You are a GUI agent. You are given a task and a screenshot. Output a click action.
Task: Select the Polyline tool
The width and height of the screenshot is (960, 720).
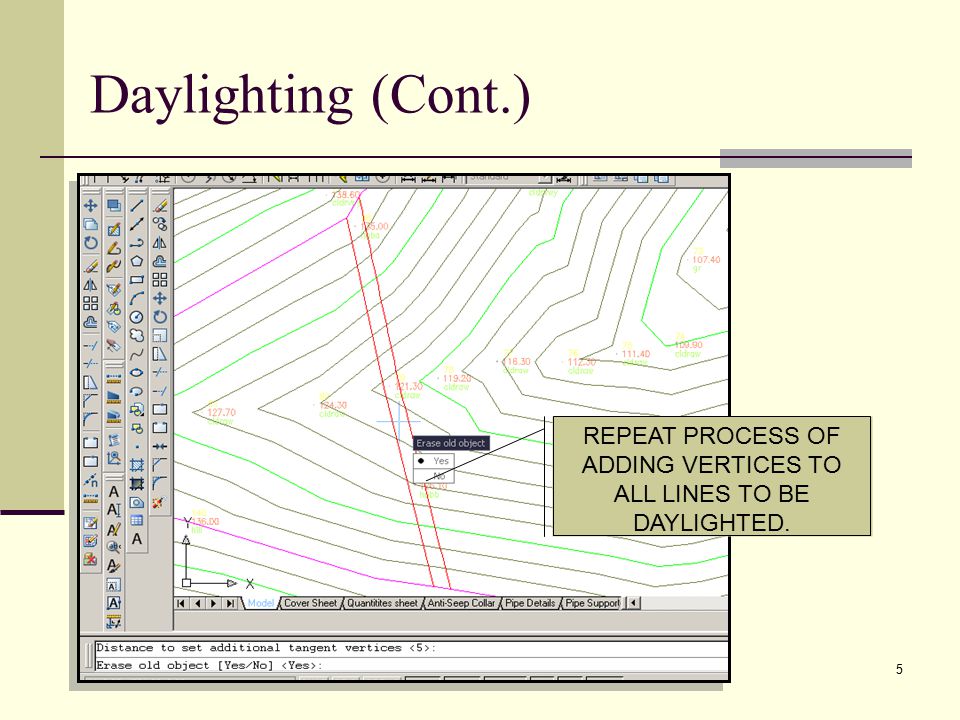137,242
